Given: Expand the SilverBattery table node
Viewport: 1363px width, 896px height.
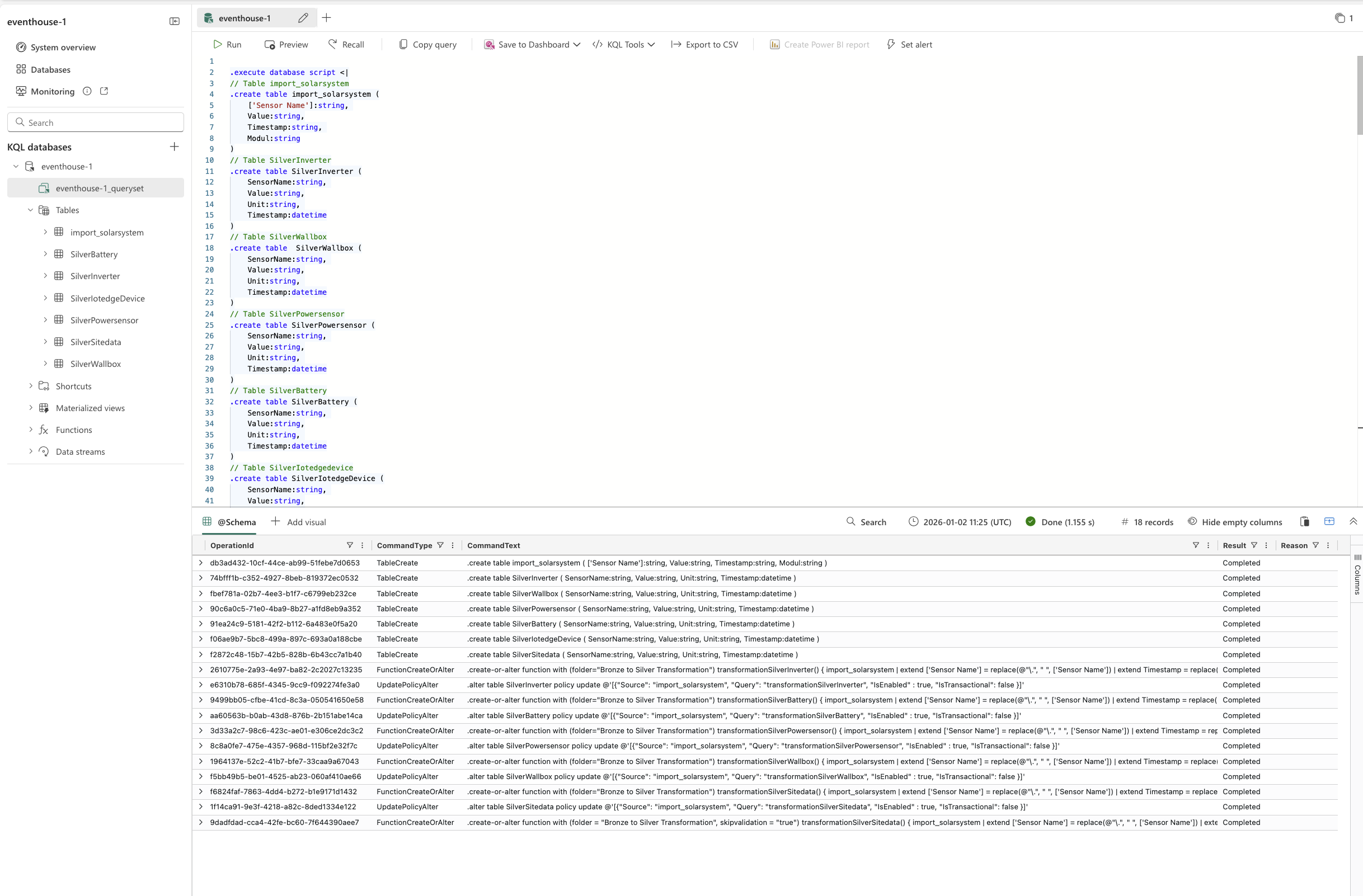Looking at the screenshot, I should (45, 254).
